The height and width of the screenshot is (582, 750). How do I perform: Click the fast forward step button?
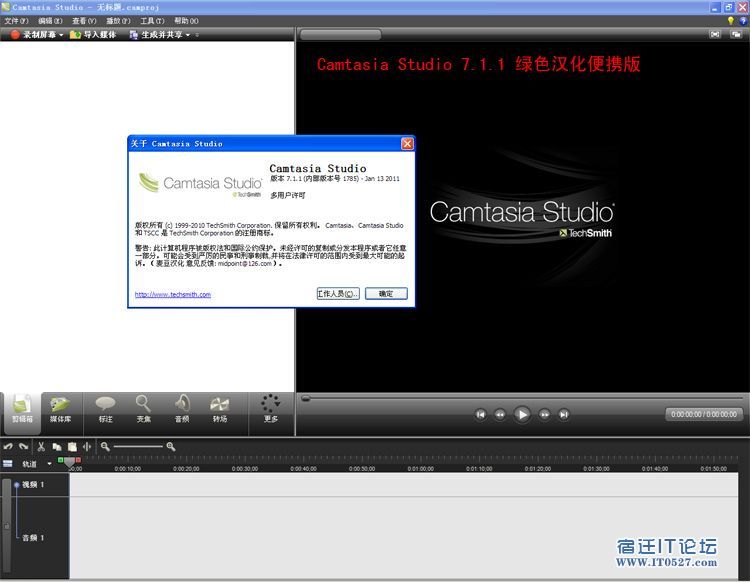tap(544, 415)
